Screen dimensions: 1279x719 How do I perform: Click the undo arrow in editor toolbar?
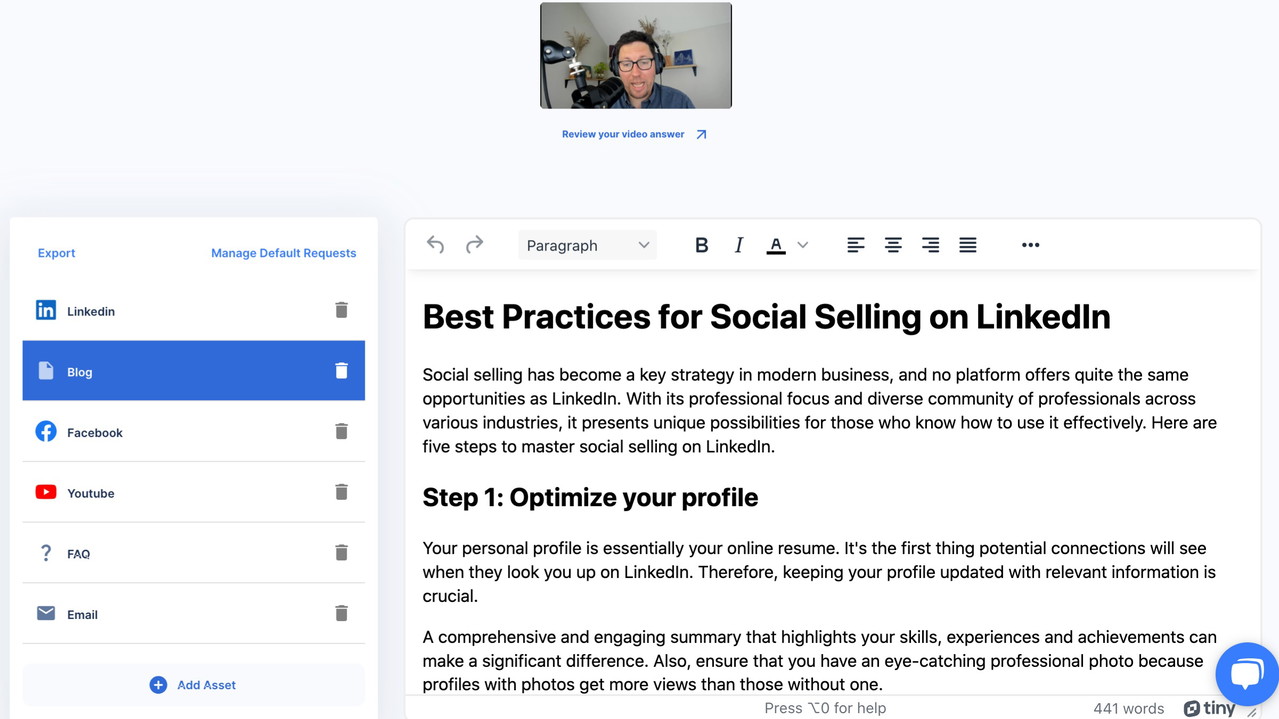click(x=435, y=245)
